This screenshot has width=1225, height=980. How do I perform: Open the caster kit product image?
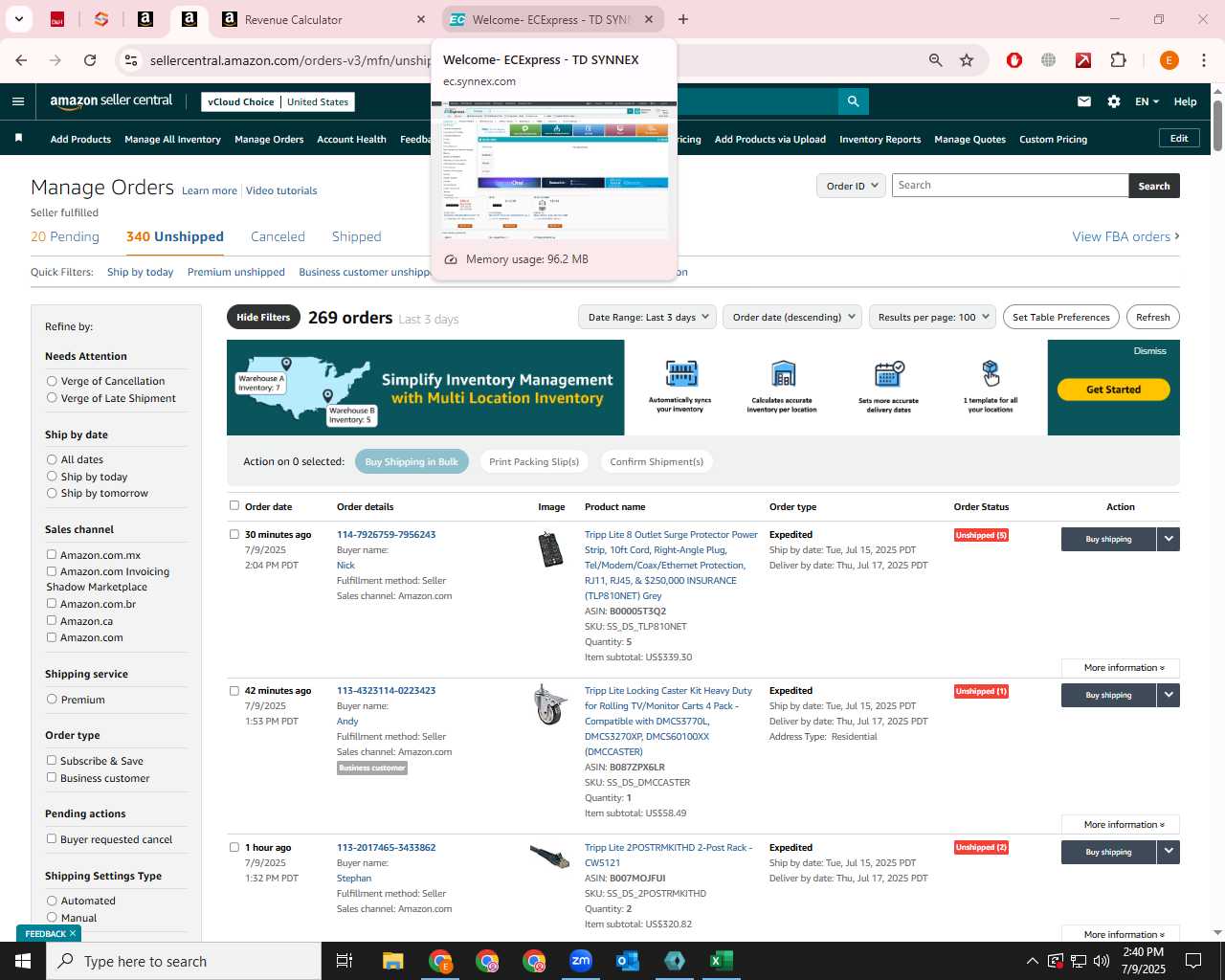[550, 704]
